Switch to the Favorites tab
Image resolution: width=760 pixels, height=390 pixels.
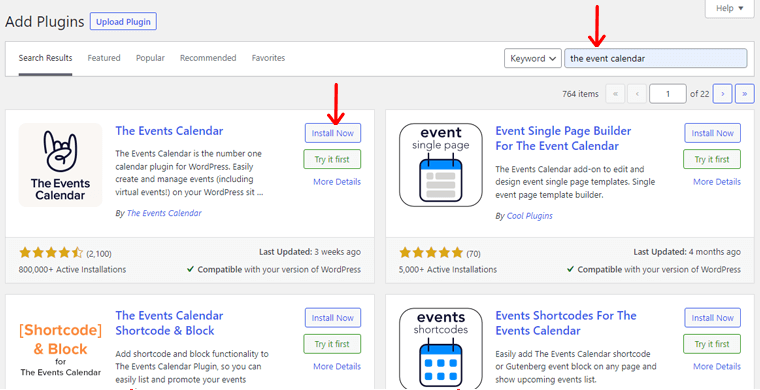(268, 58)
